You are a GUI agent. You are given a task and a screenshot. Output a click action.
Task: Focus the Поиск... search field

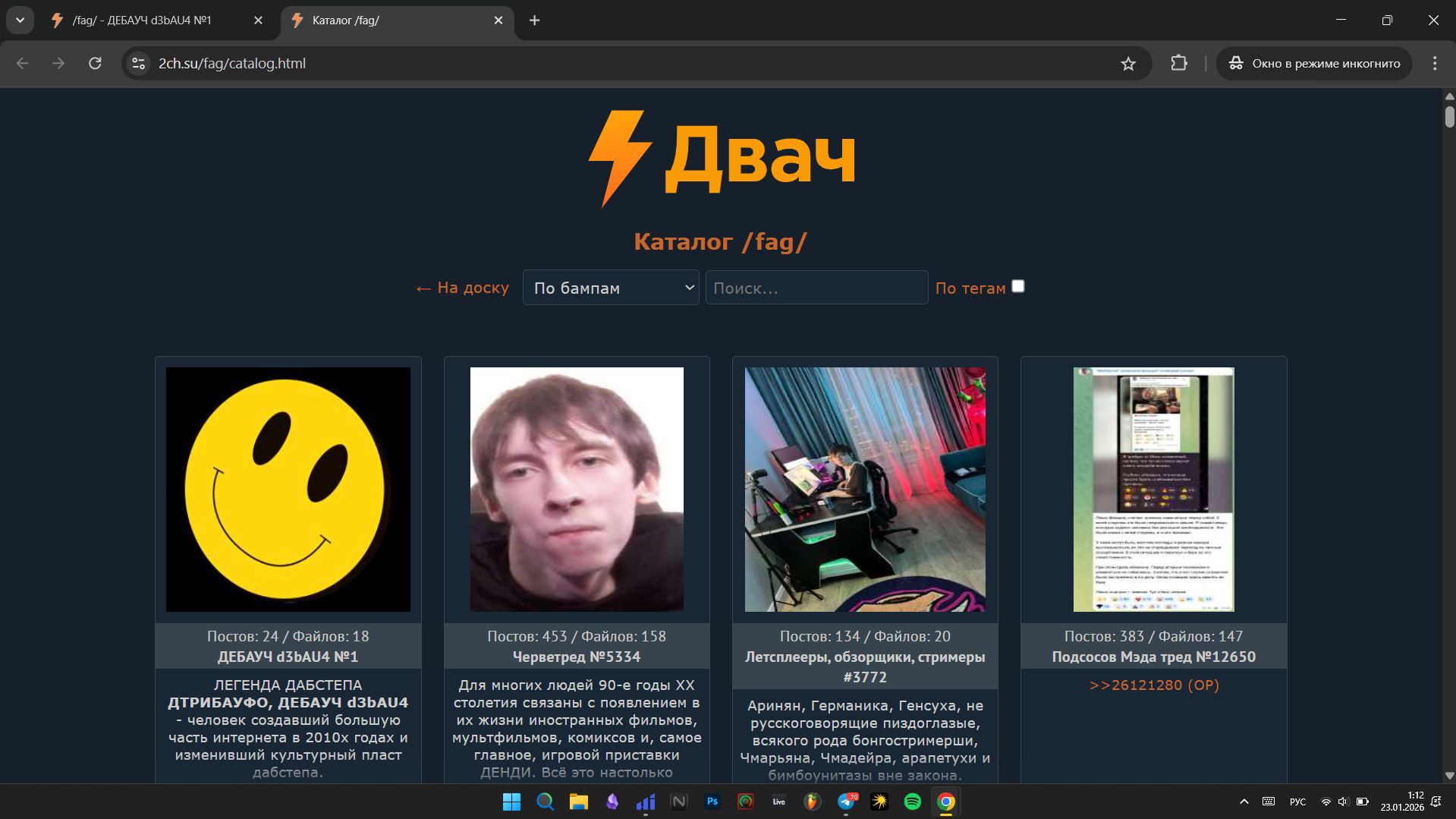pyautogui.click(x=816, y=288)
